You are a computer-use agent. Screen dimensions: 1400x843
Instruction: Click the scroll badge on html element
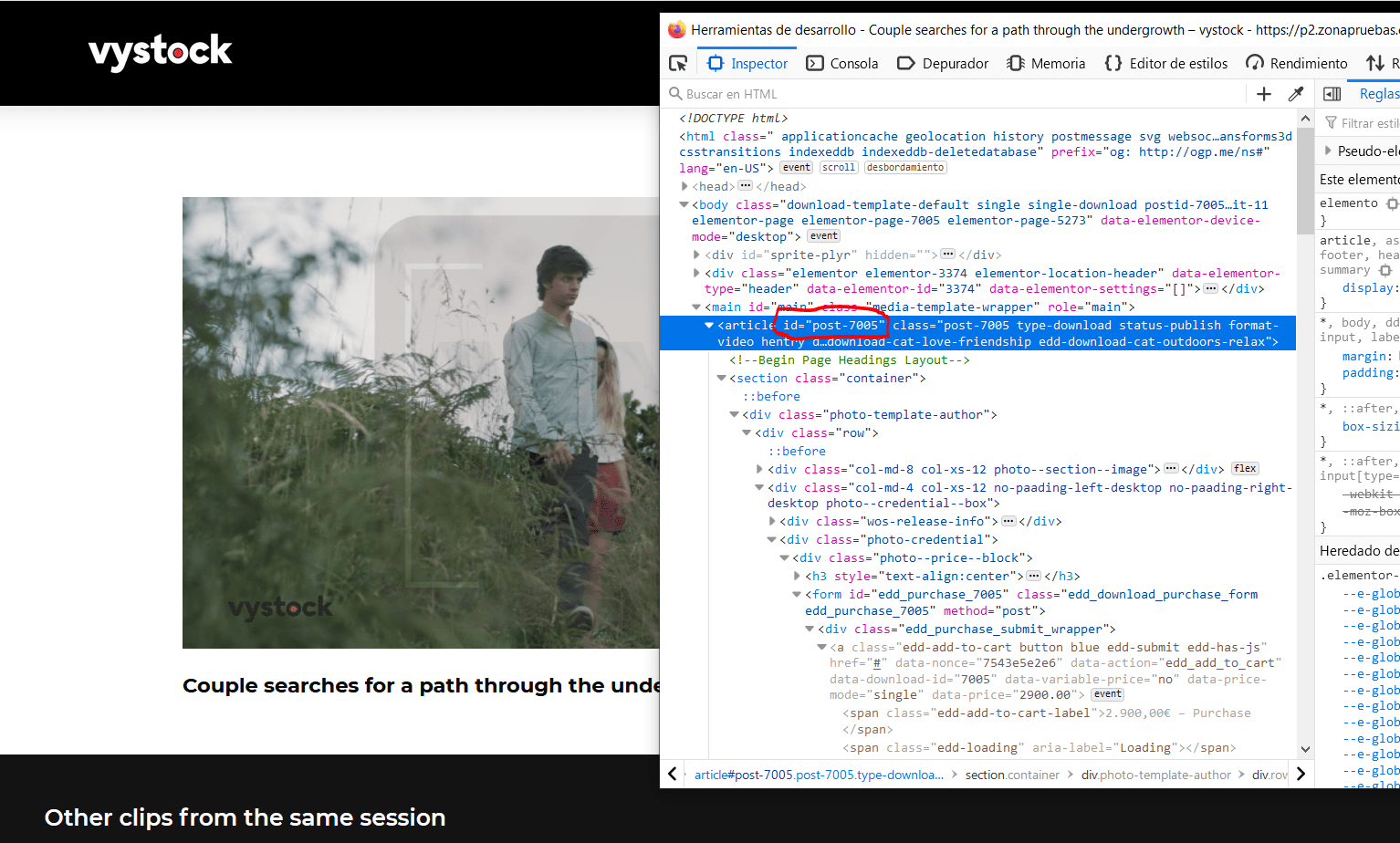point(838,168)
